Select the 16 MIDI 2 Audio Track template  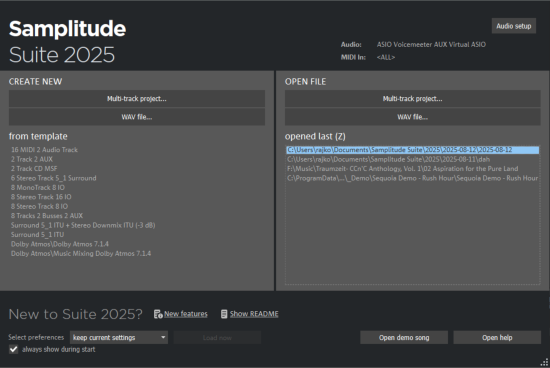[44, 150]
